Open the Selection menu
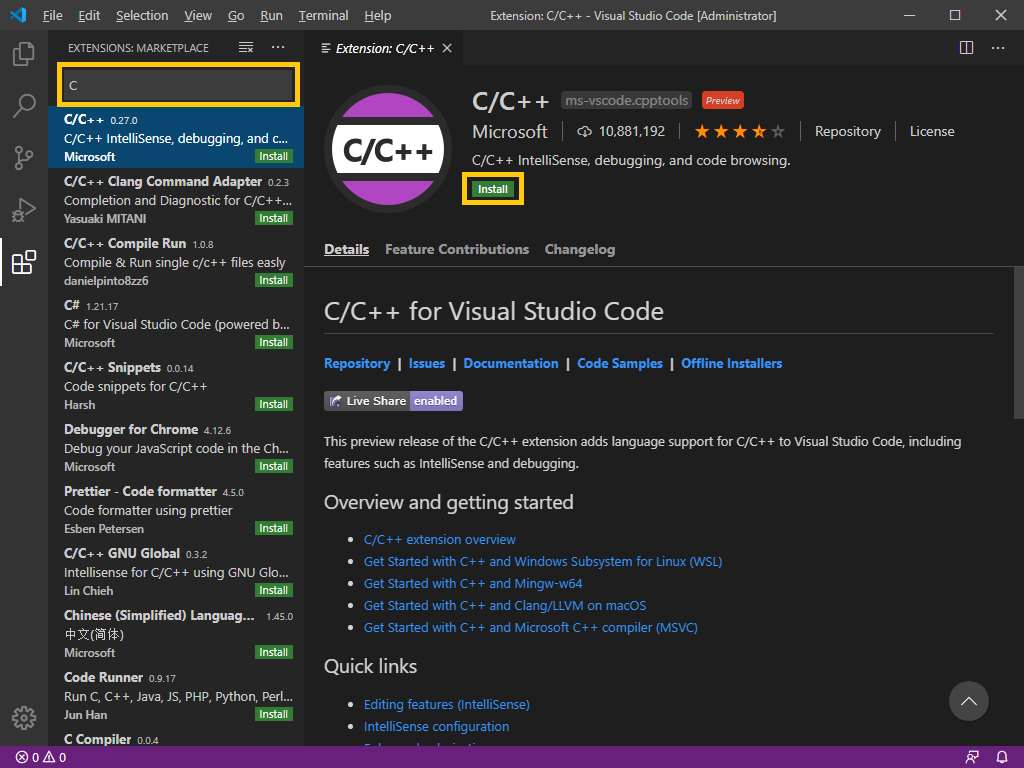The image size is (1024, 768). (142, 15)
